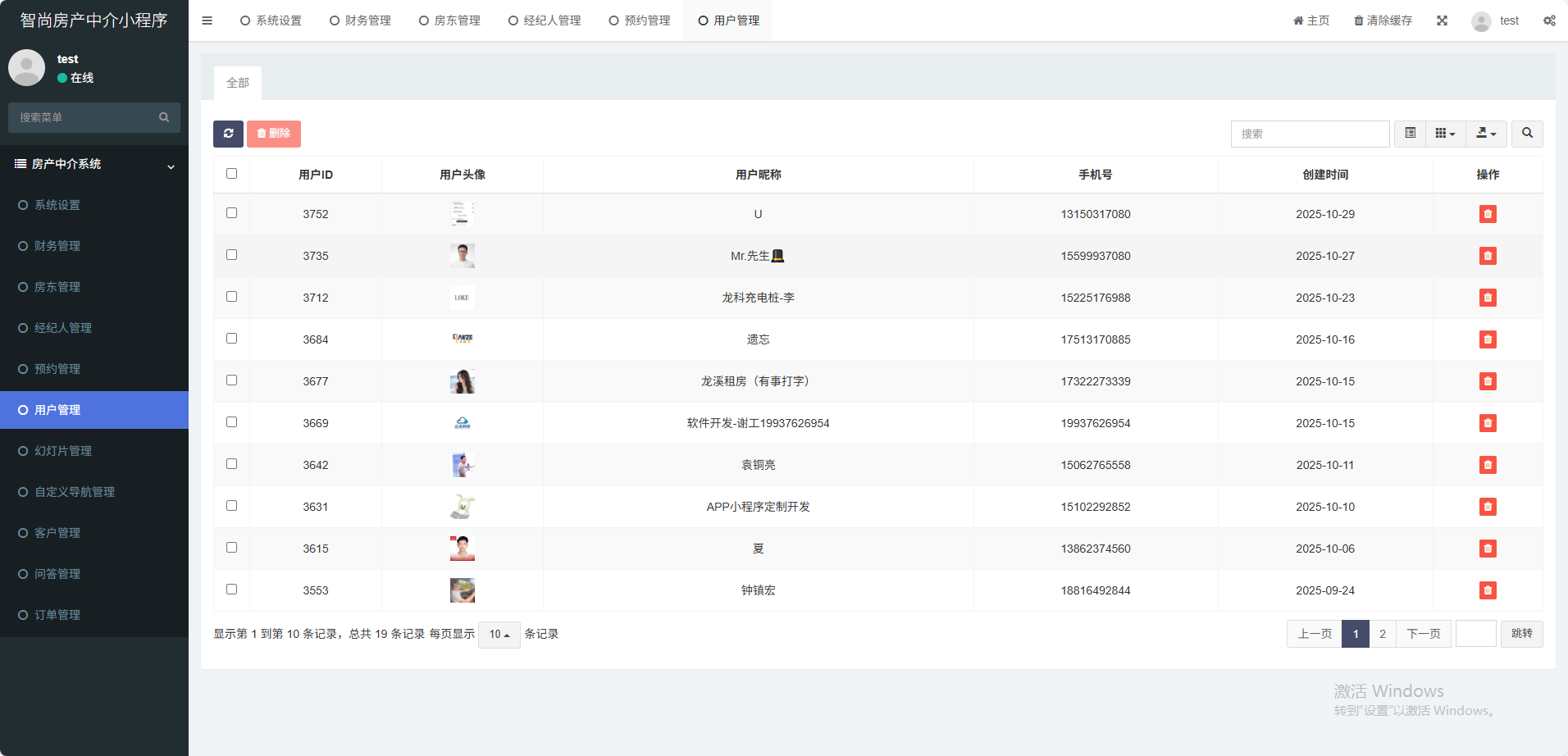Viewport: 1568px width, 756px height.
Task: Select checkbox for user ID 3735
Action: (231, 255)
